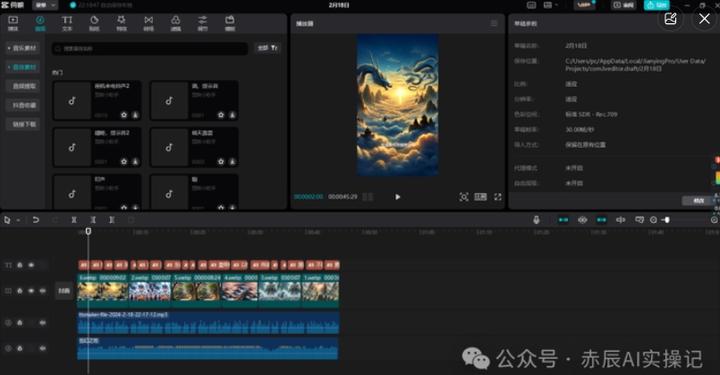Hide the text subtitle track
The width and height of the screenshot is (720, 375).
click(x=31, y=265)
